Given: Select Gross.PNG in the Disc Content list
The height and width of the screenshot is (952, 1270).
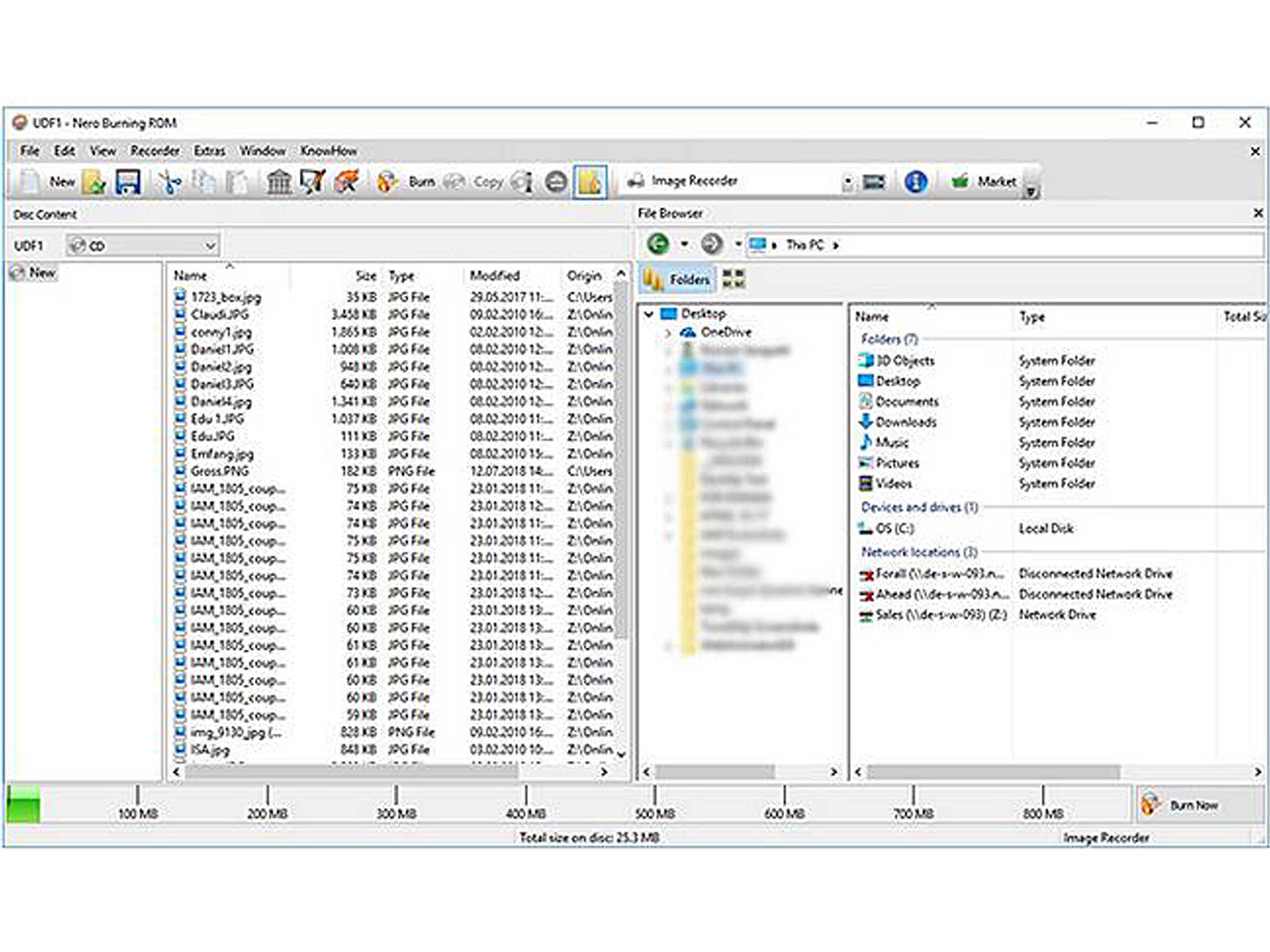Looking at the screenshot, I should [x=220, y=471].
